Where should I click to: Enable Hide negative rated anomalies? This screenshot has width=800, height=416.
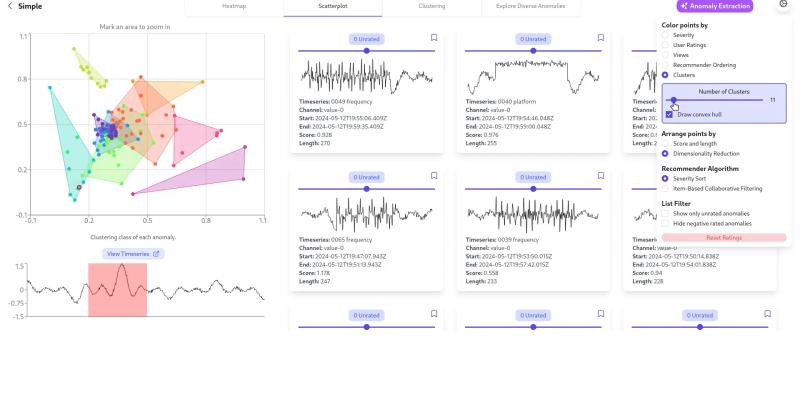(x=666, y=224)
